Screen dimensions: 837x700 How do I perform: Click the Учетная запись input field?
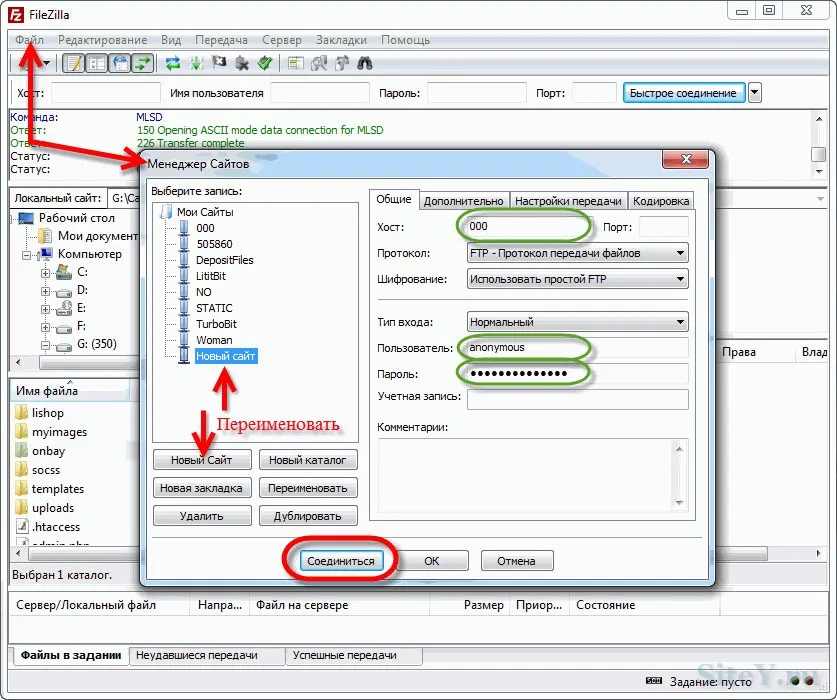click(x=578, y=399)
